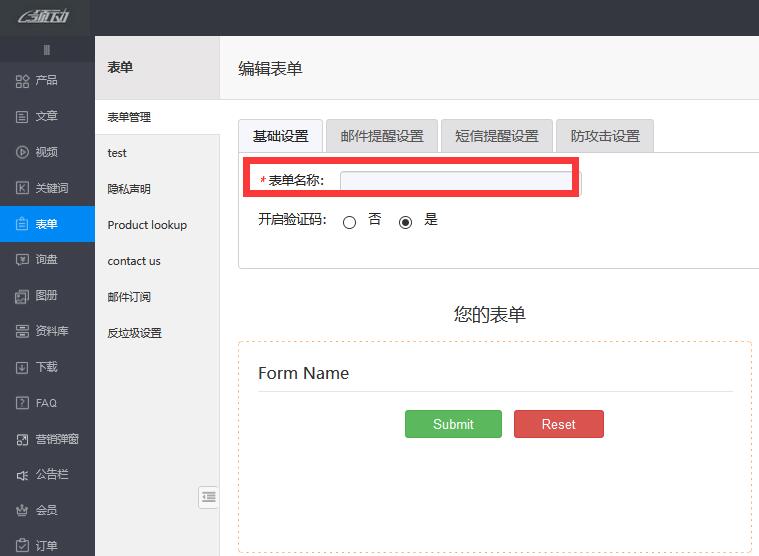
Task: Click the 表单 form clipboard icon
Action: pos(22,224)
